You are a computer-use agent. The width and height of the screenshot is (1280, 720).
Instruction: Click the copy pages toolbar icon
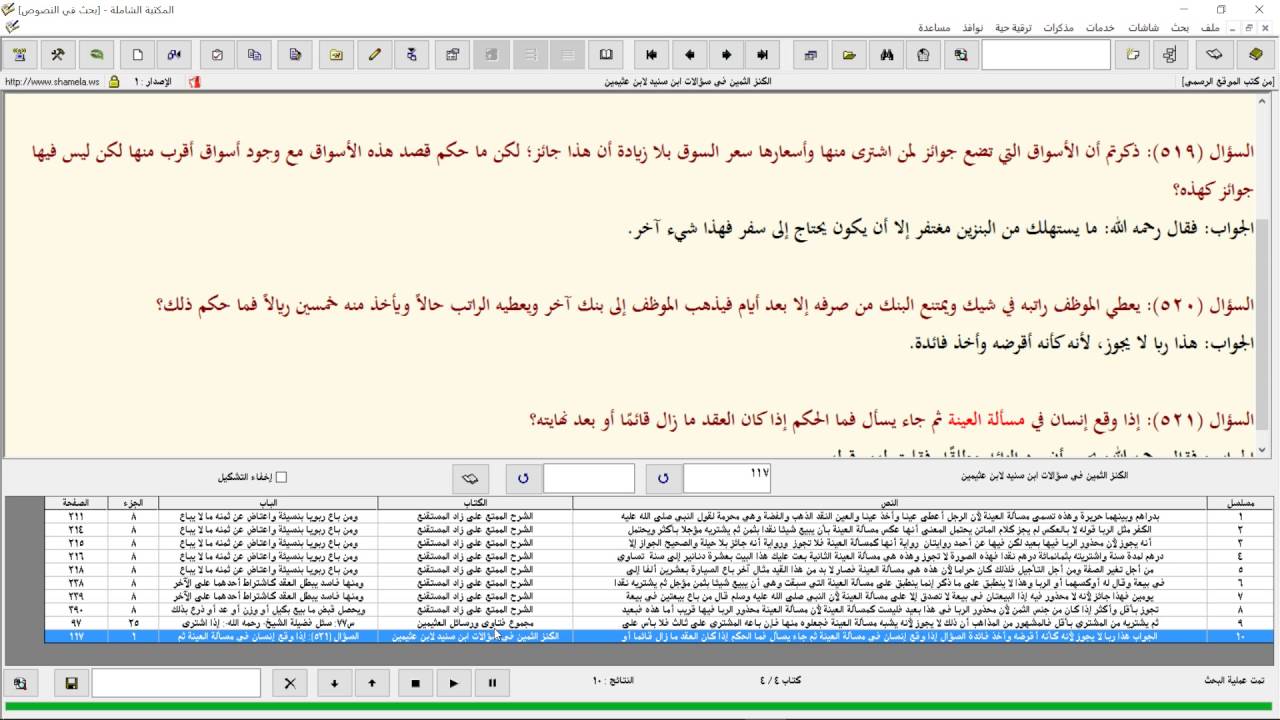tap(255, 55)
